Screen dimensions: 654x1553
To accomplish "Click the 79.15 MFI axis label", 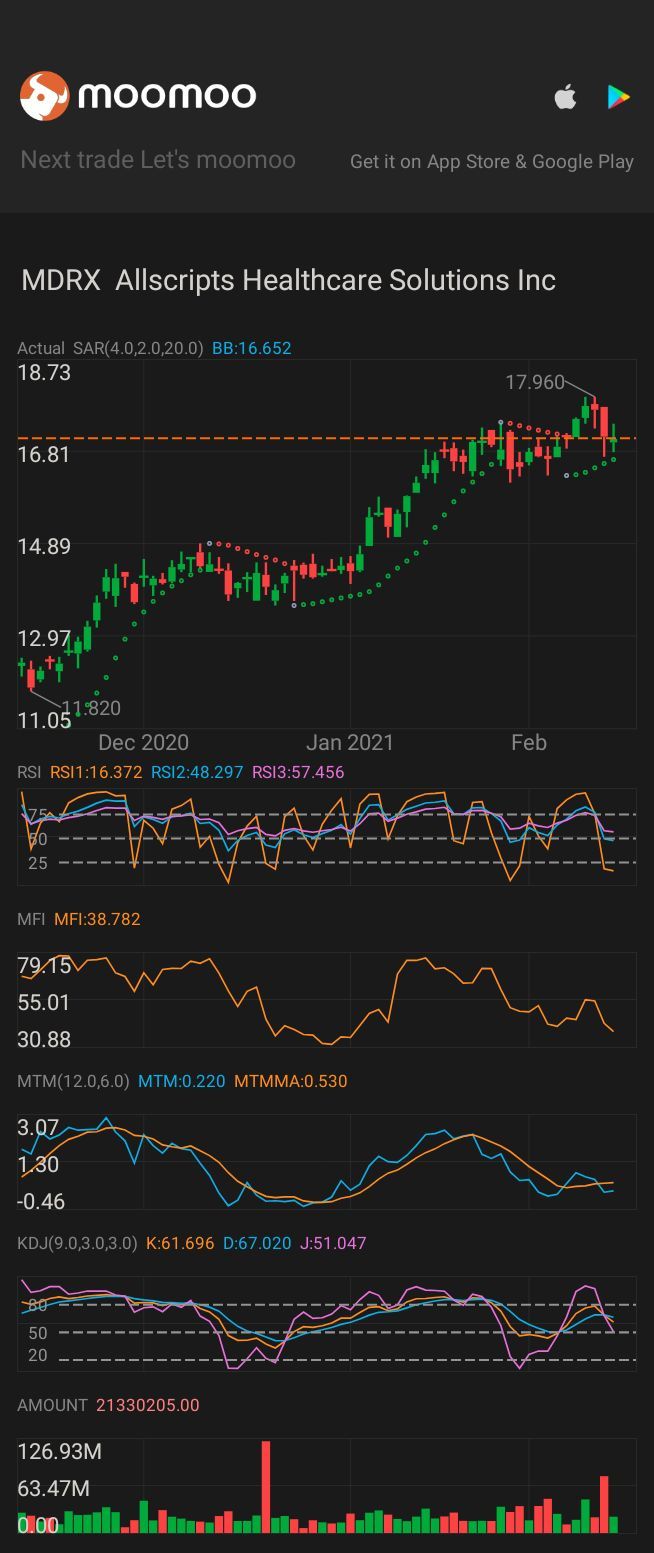I will 44,966.
